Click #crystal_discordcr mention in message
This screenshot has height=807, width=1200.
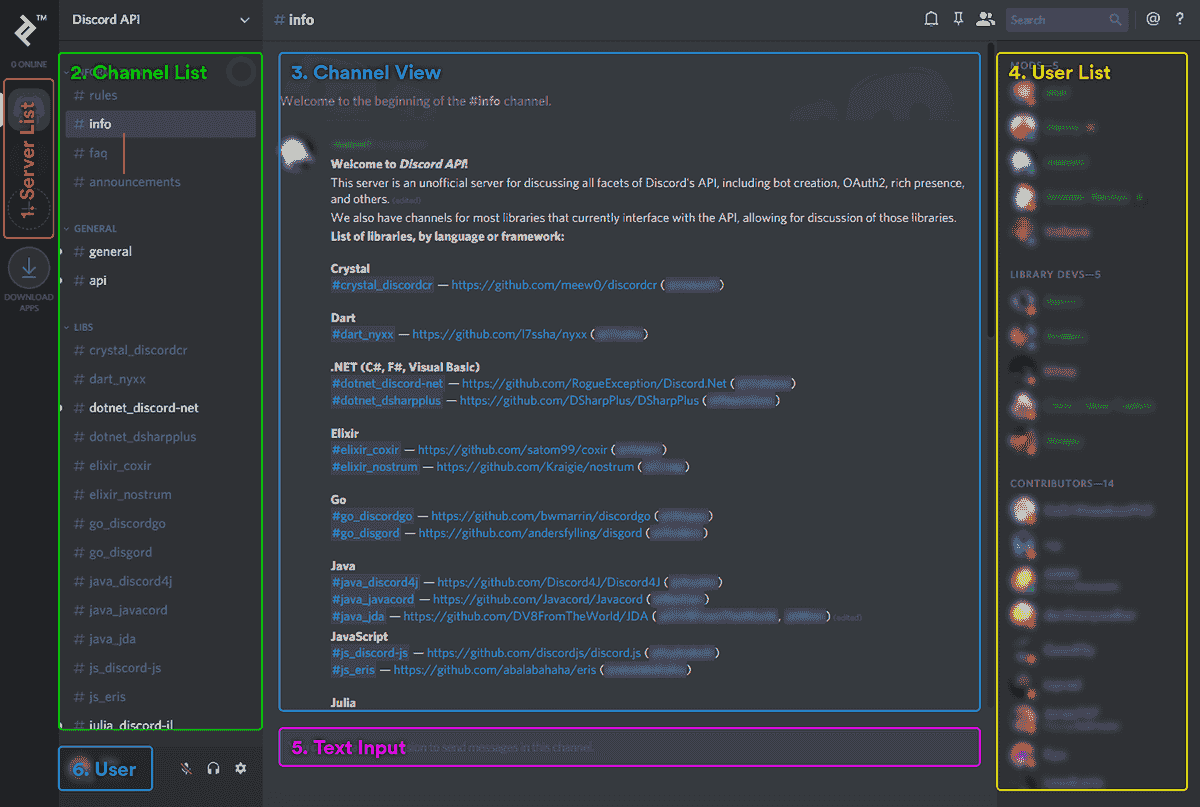pyautogui.click(x=382, y=285)
